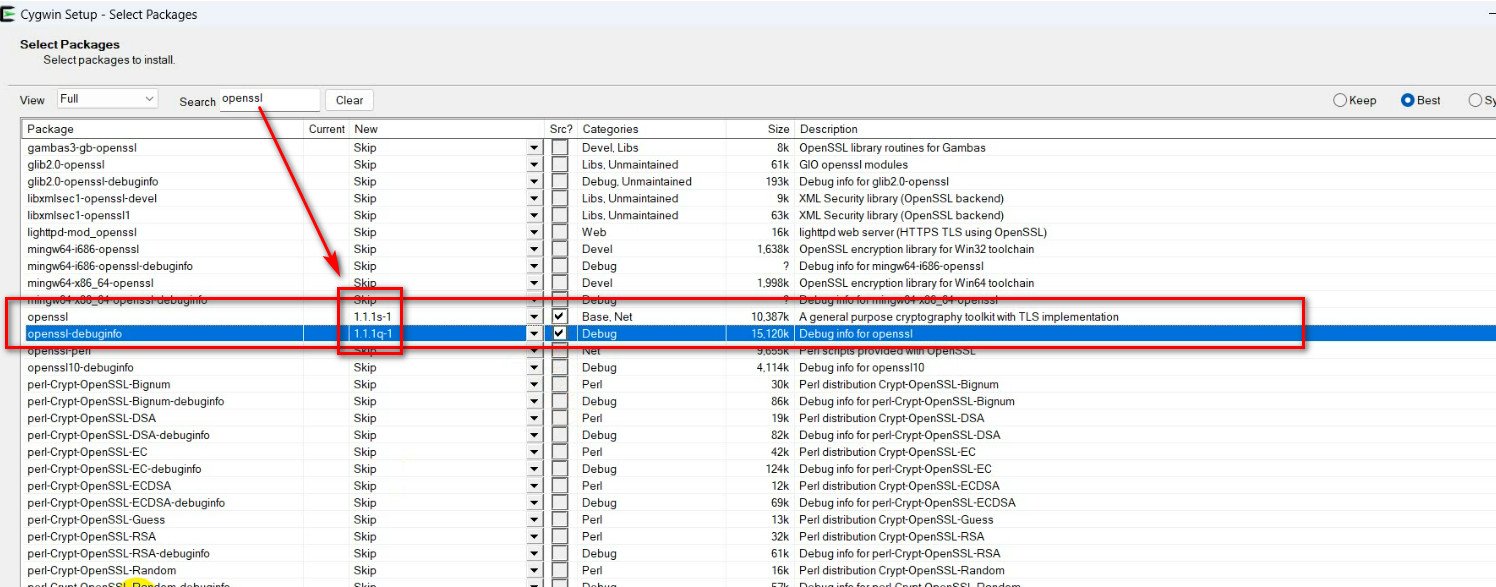Image resolution: width=1496 pixels, height=587 pixels.
Task: Select the perl-Crypt-OpenSSL-ECDSA package name
Action: [99, 486]
